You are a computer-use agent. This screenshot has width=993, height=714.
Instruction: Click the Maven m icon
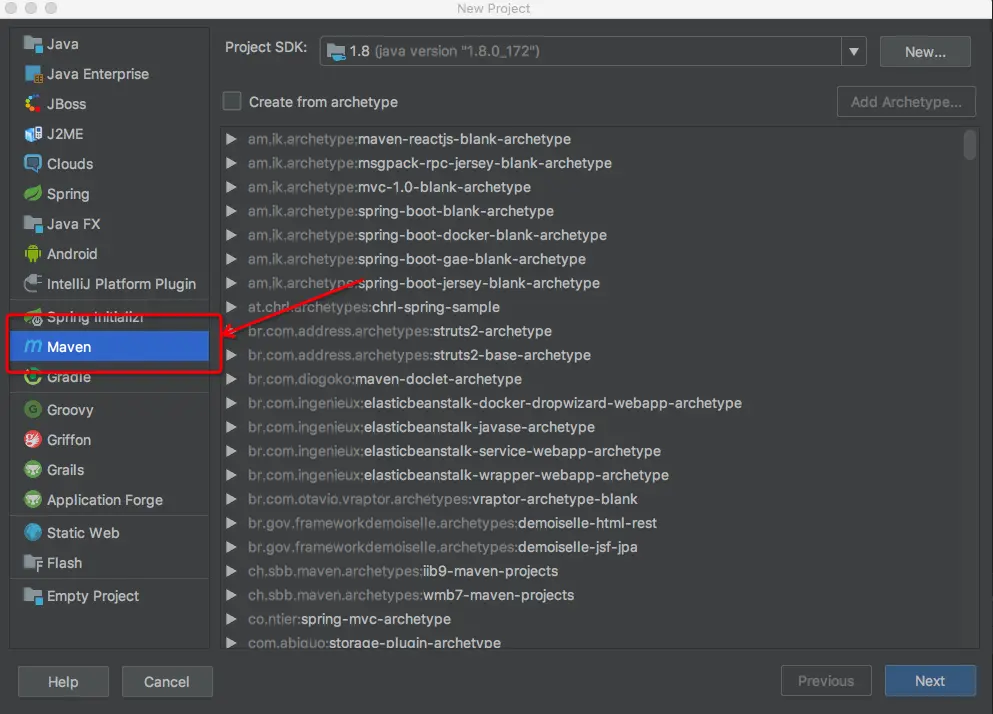click(x=32, y=347)
